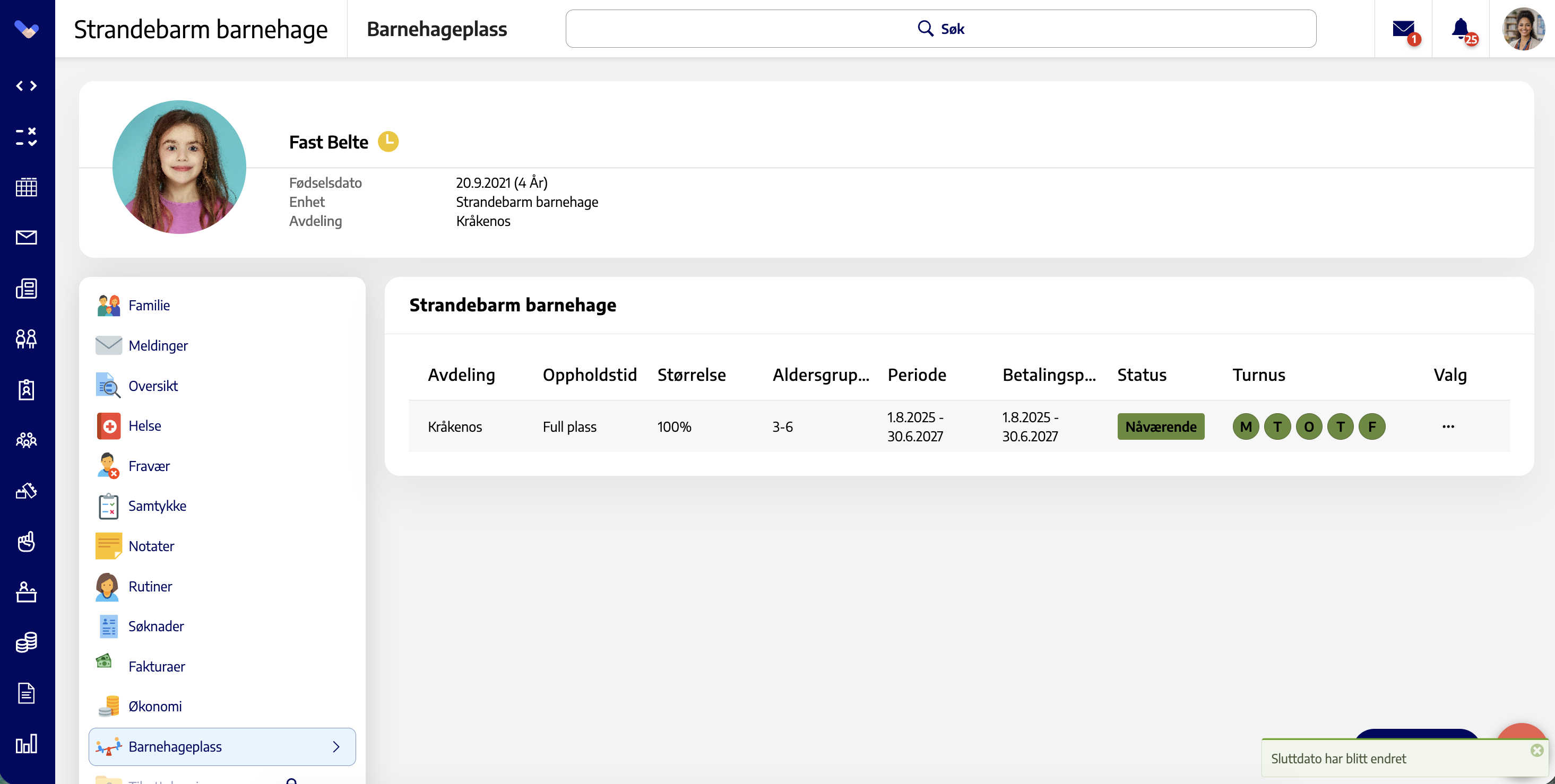Open the document page icon in the sidebar
The height and width of the screenshot is (784, 1555).
tap(27, 693)
